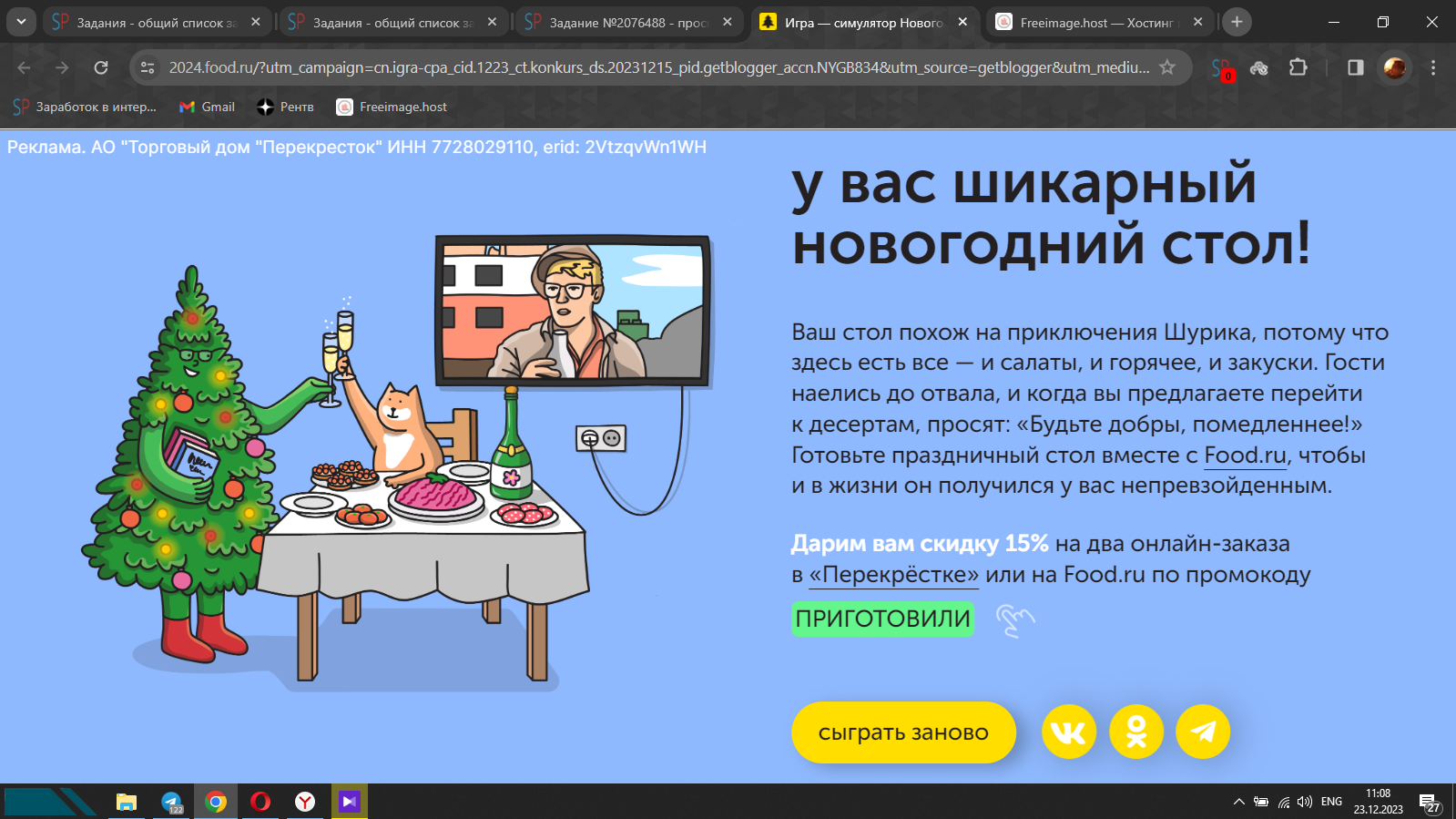Click Chrome icon in taskbar

pyautogui.click(x=216, y=802)
